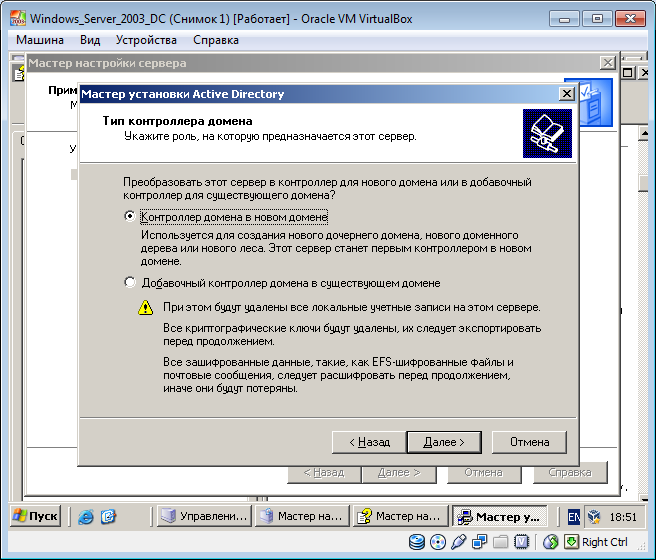Click the Тип контроллера домена heading
This screenshot has width=656, height=560.
point(177,121)
